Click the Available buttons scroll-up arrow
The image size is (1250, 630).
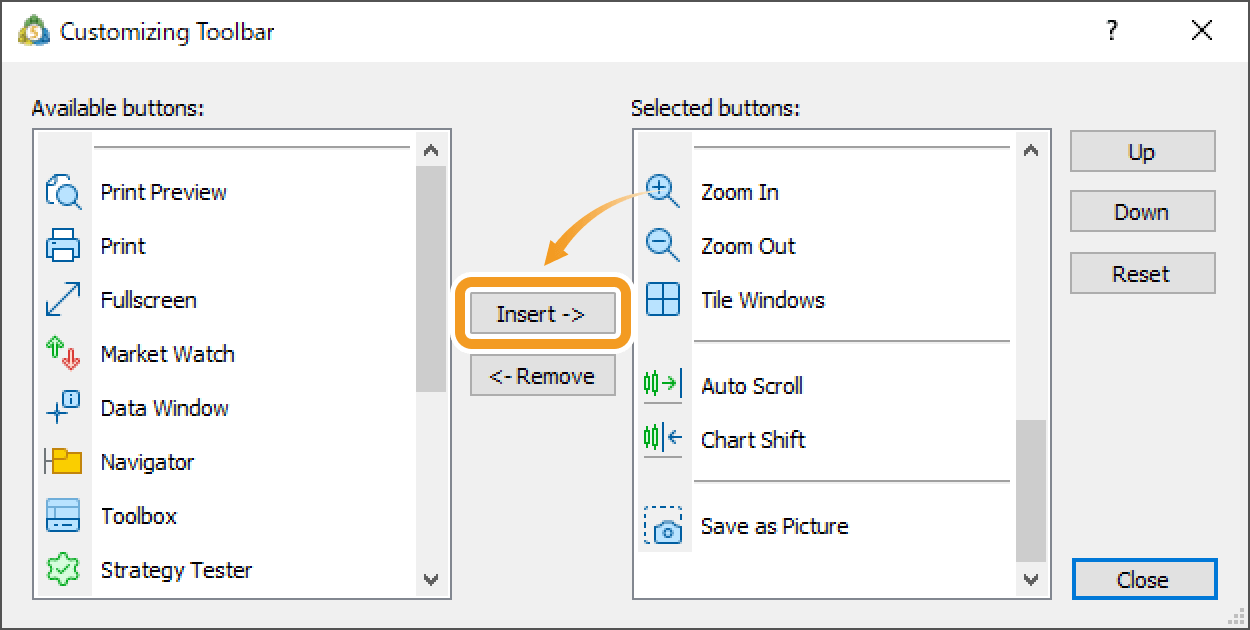pyautogui.click(x=431, y=151)
